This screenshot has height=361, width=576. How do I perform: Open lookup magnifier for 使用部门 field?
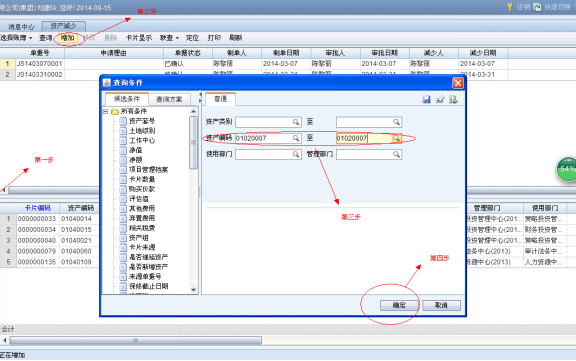click(296, 154)
